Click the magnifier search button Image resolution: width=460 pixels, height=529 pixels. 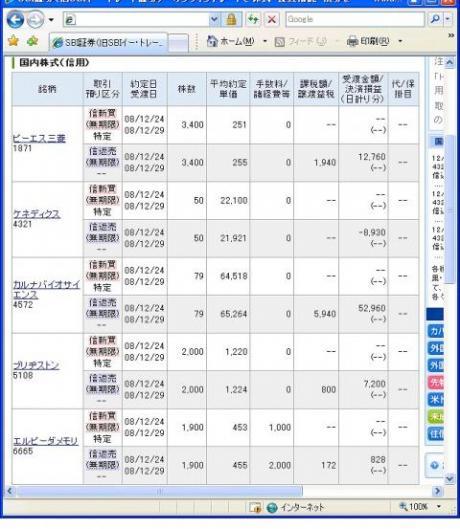(x=435, y=19)
